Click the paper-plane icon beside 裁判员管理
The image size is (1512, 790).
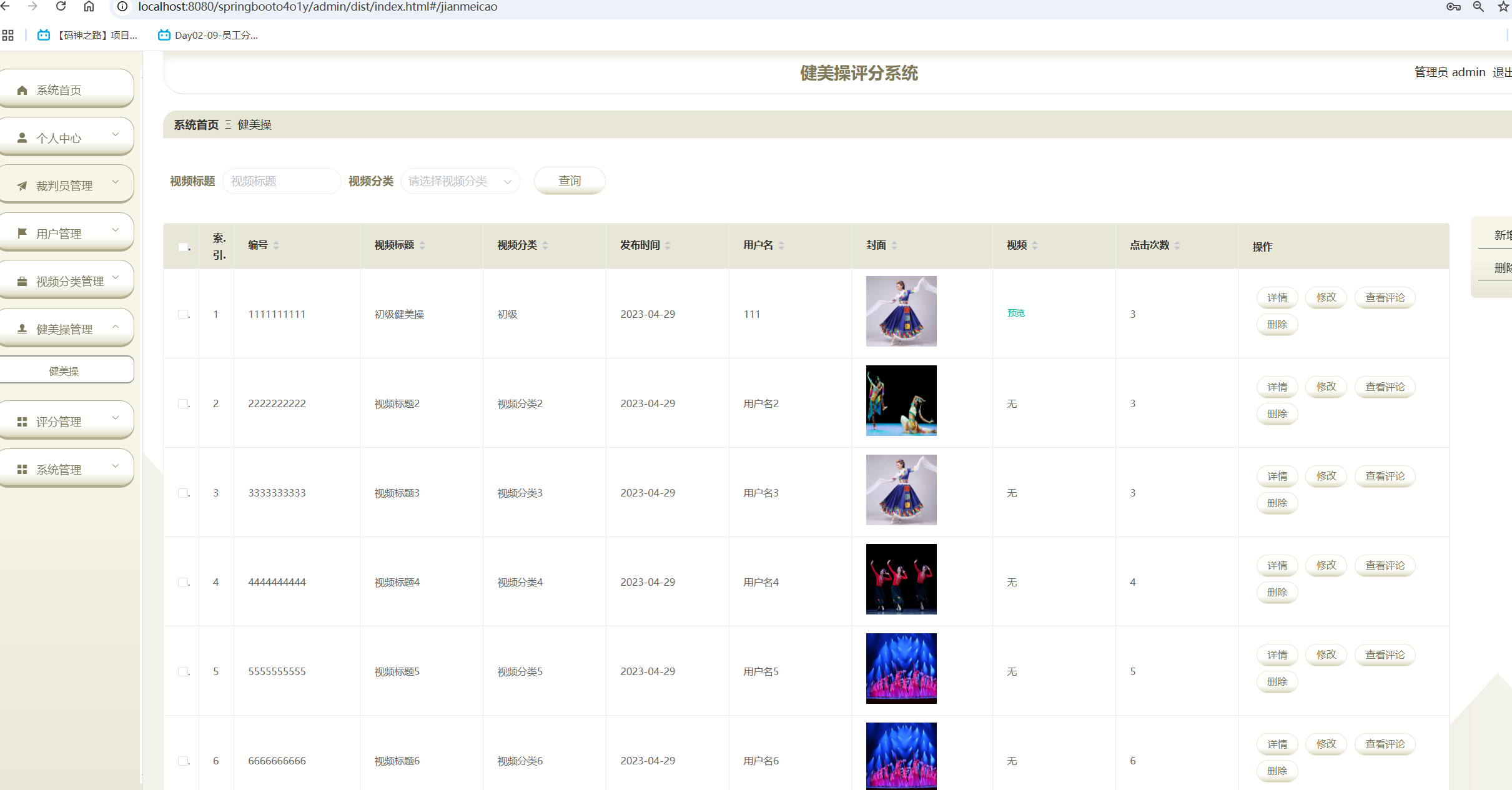coord(22,185)
